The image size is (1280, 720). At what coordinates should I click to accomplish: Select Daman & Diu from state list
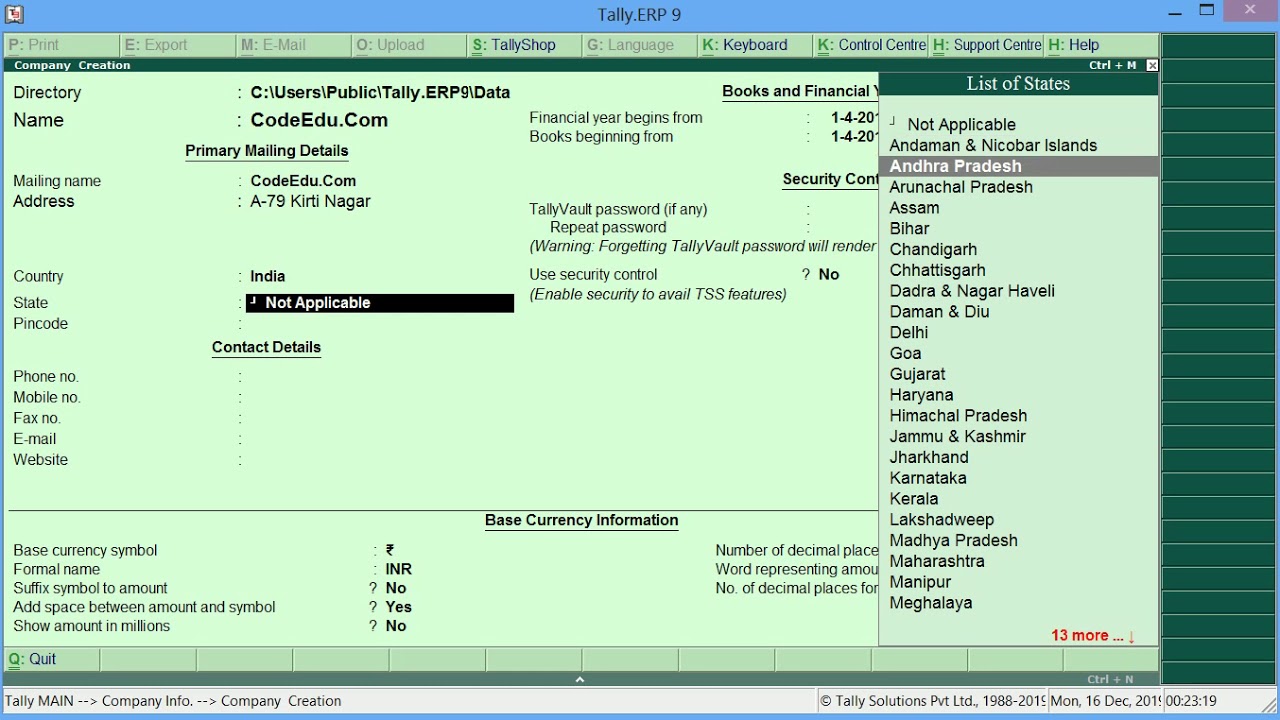[939, 312]
